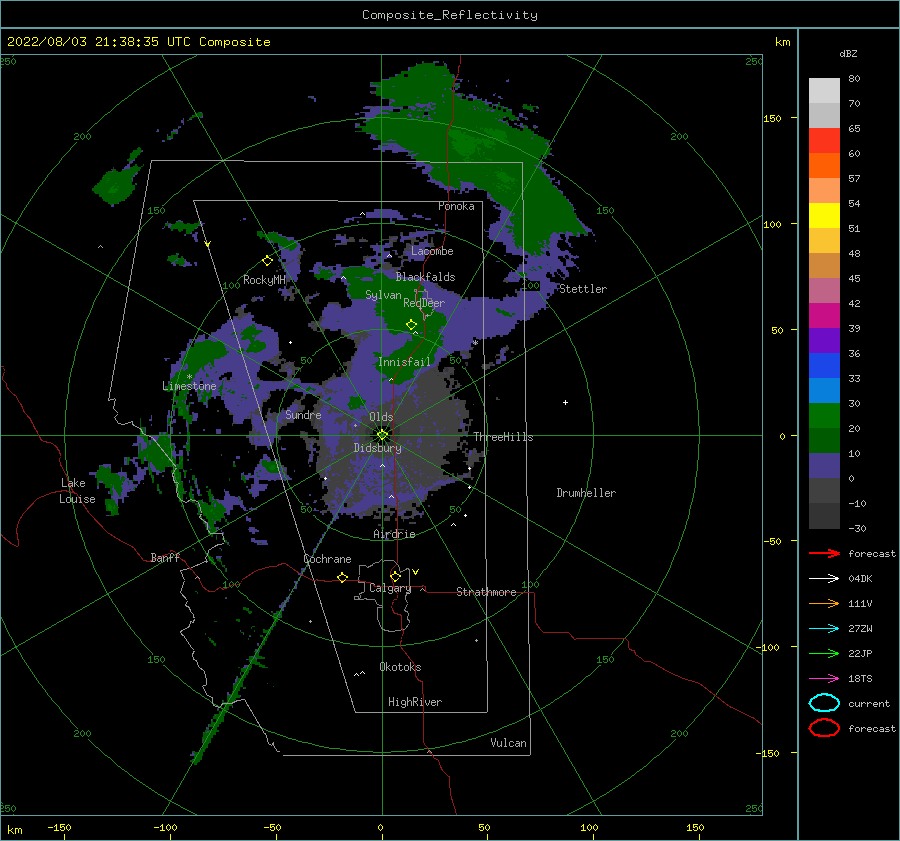
Task: Click the 39 dBZ magenta swatch
Action: click(x=824, y=316)
